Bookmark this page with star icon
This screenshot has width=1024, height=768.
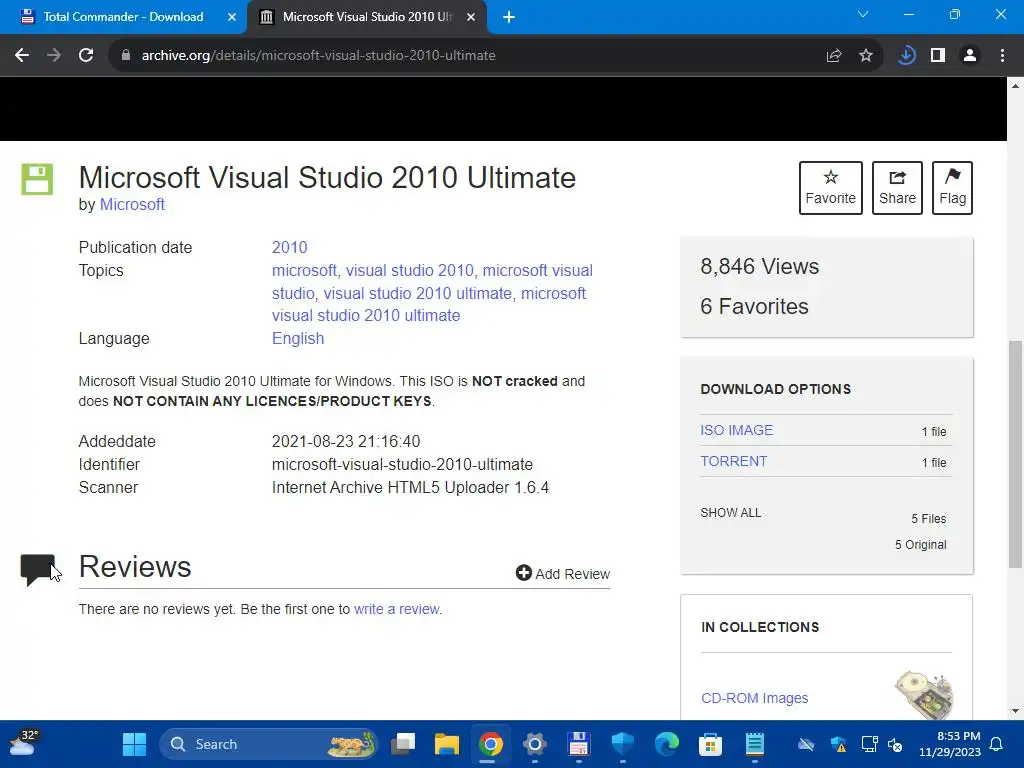pyautogui.click(x=866, y=56)
